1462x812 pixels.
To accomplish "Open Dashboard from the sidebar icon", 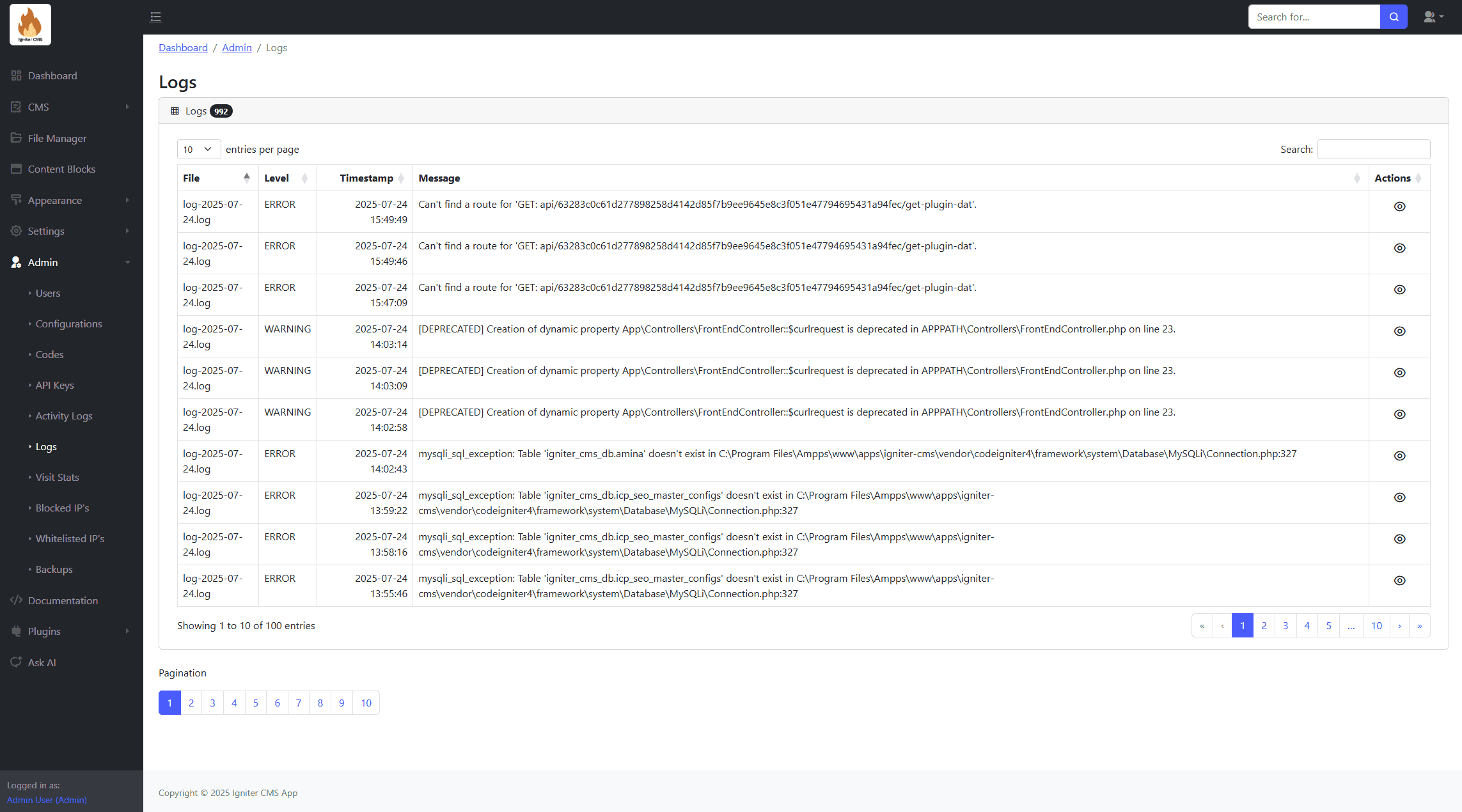I will coord(17,75).
